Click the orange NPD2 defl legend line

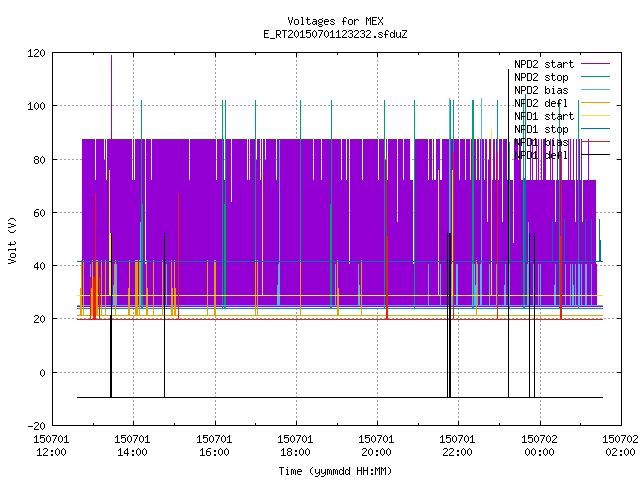(x=595, y=103)
